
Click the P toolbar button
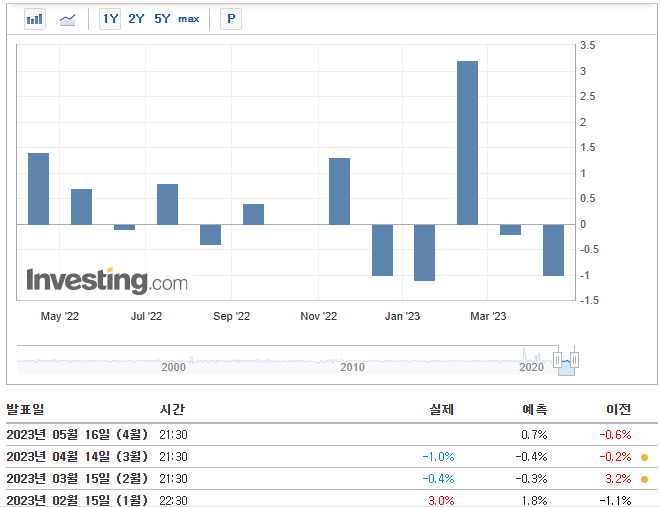tap(231, 19)
